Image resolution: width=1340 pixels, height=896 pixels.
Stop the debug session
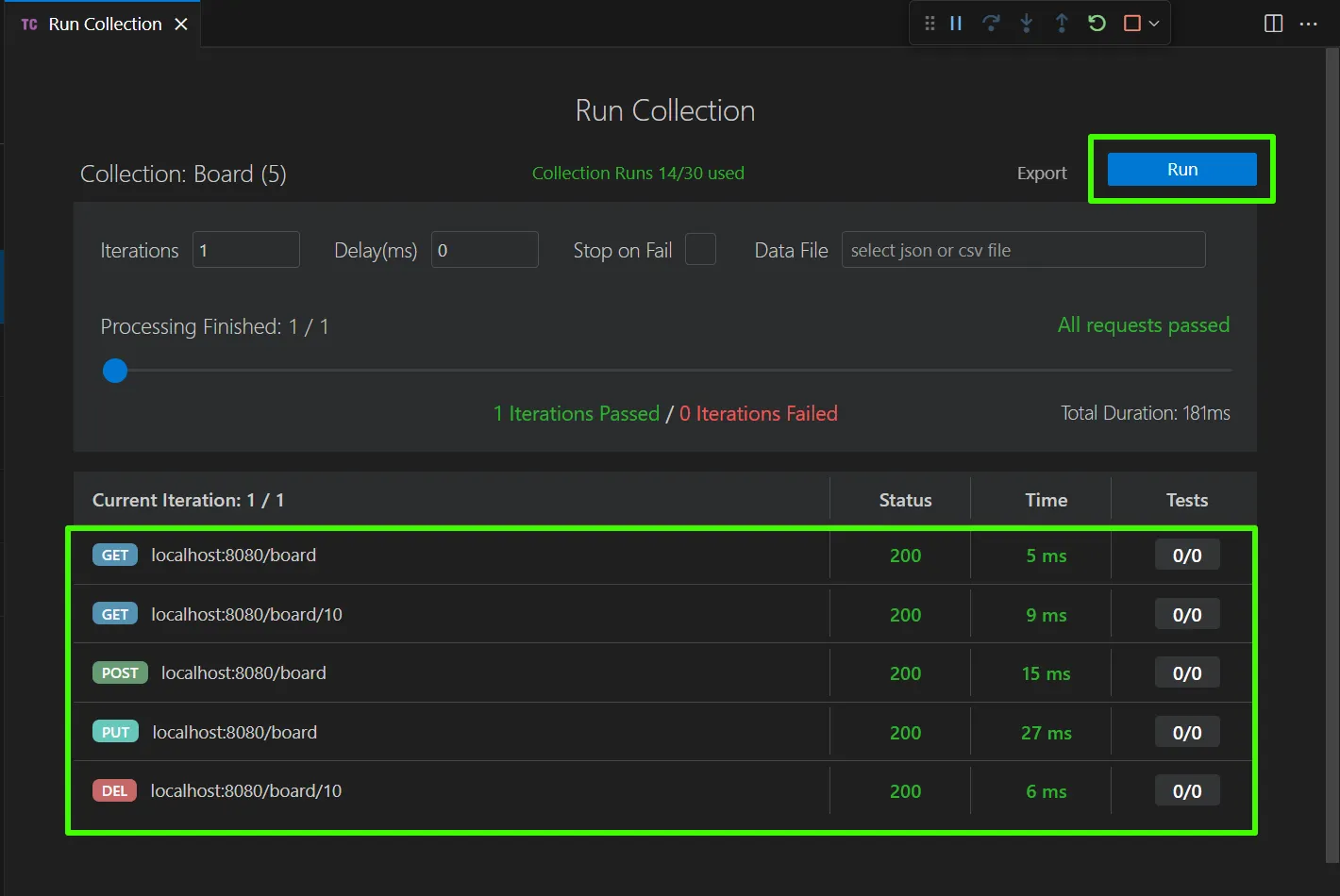pyautogui.click(x=1132, y=24)
